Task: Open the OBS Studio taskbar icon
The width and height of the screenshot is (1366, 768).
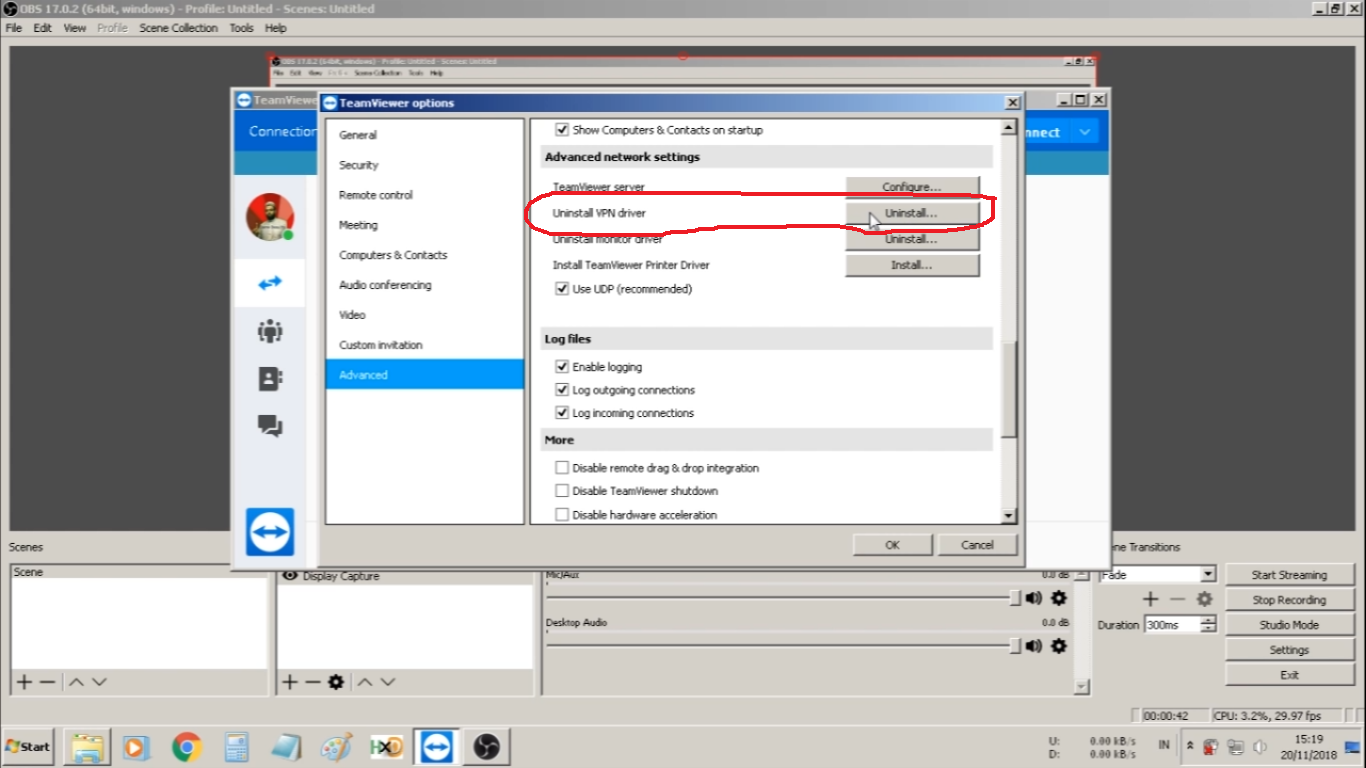Action: 486,747
